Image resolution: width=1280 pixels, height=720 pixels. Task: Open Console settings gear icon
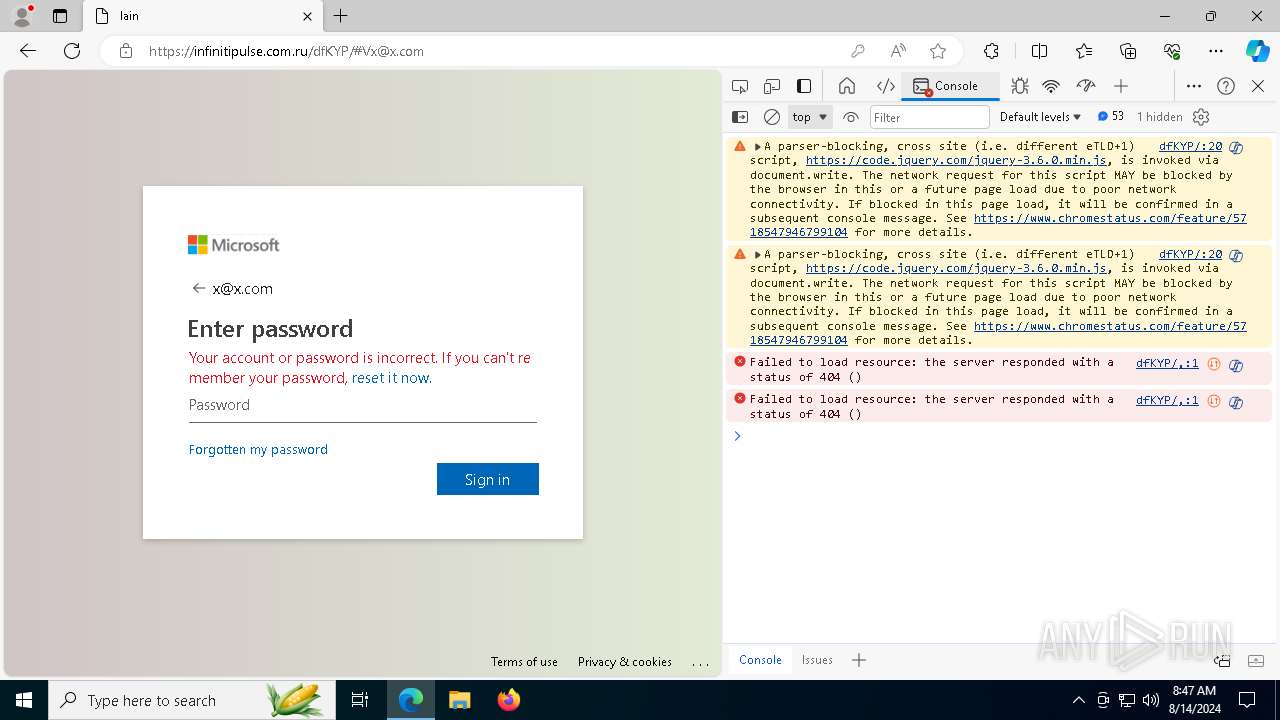pos(1201,117)
